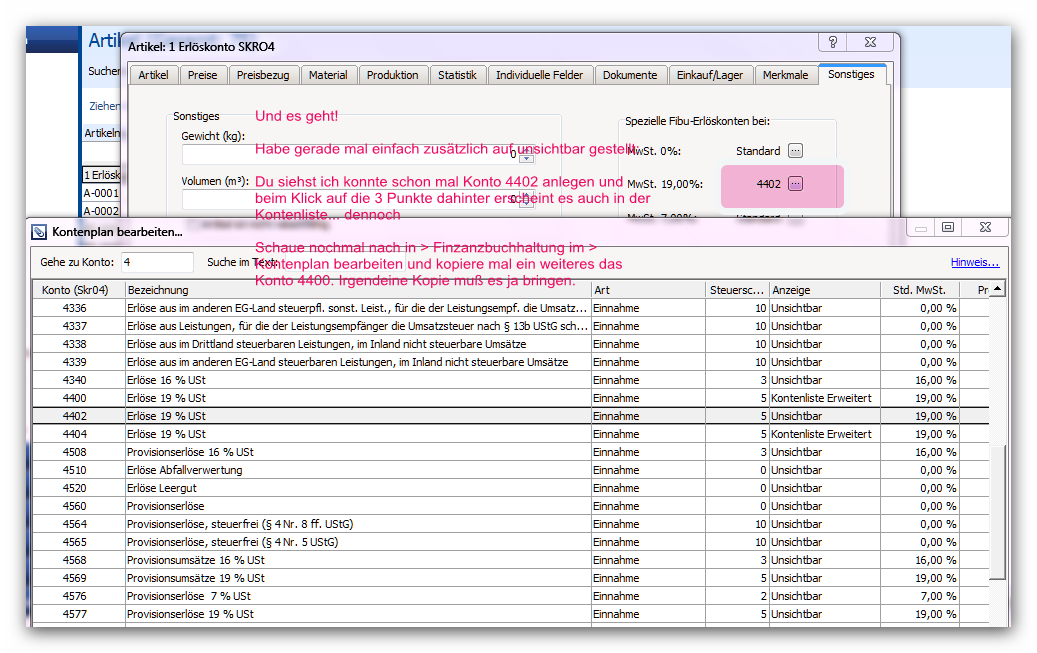
Task: Click the Anzeige column header
Action: click(825, 290)
